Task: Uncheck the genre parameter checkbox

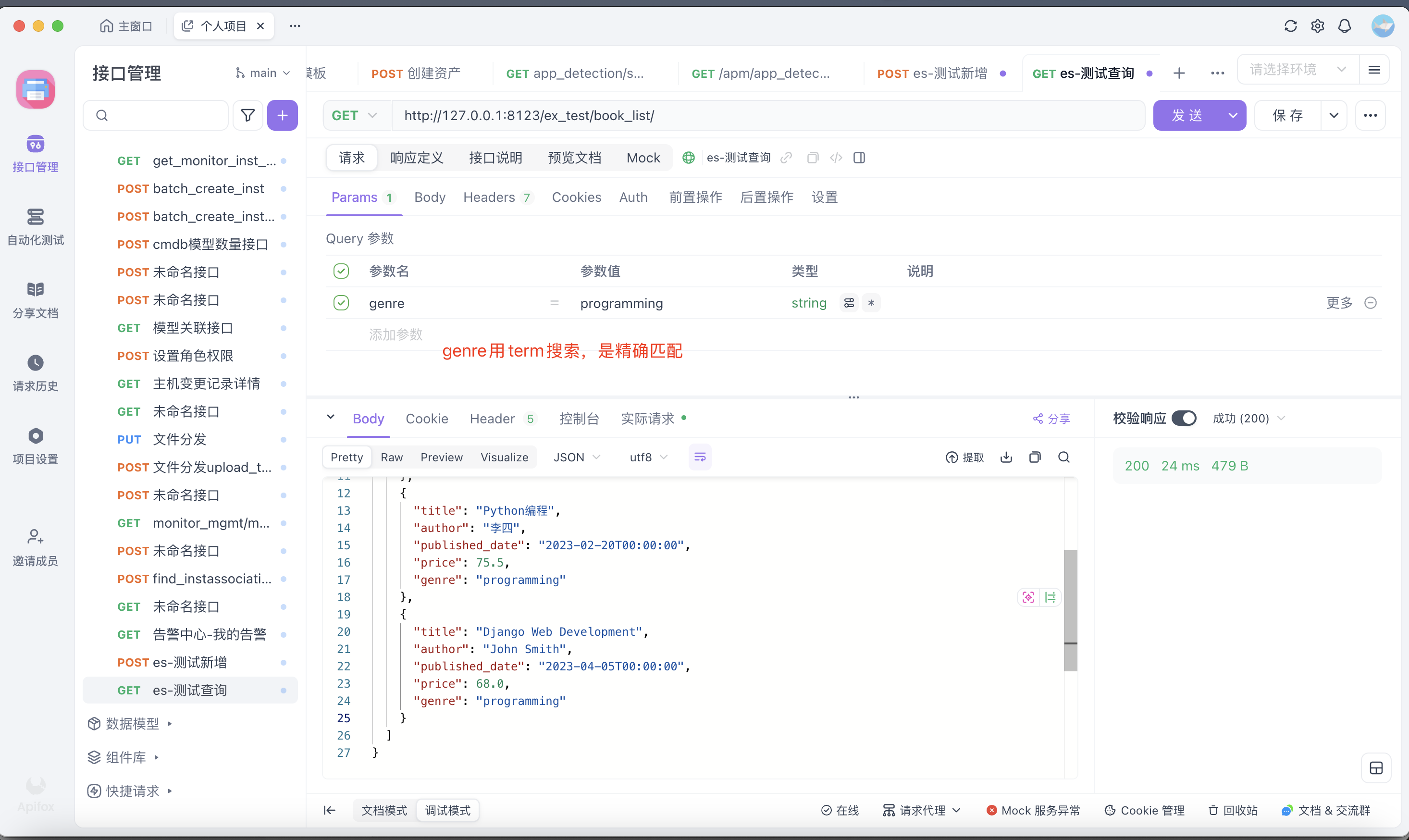Action: [x=341, y=303]
